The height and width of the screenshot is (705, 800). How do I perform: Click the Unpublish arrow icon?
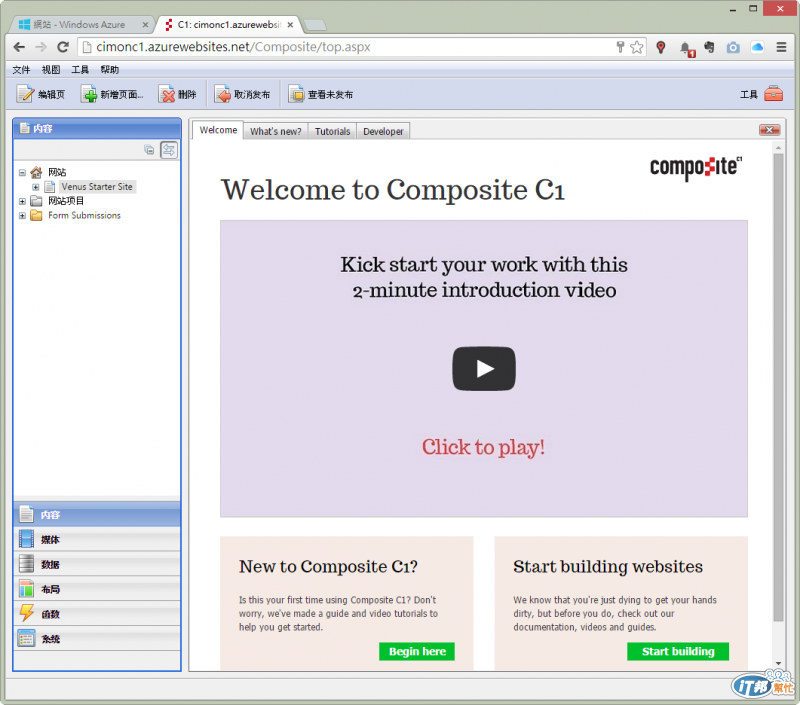[x=222, y=94]
